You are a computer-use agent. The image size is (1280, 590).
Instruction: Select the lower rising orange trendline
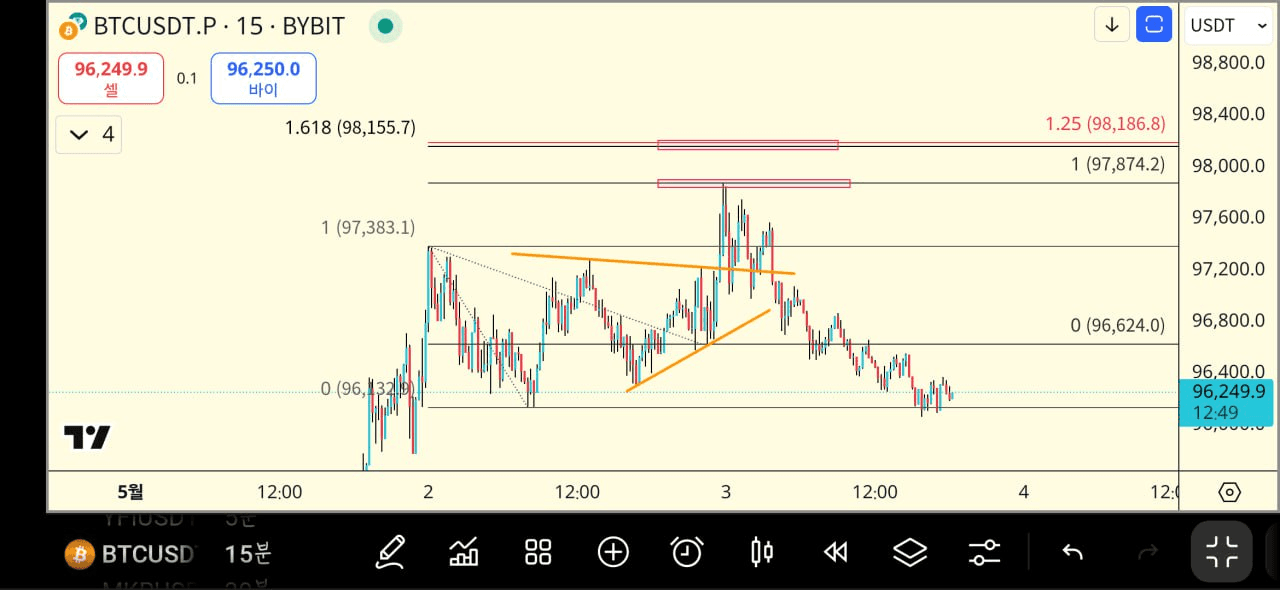[699, 350]
